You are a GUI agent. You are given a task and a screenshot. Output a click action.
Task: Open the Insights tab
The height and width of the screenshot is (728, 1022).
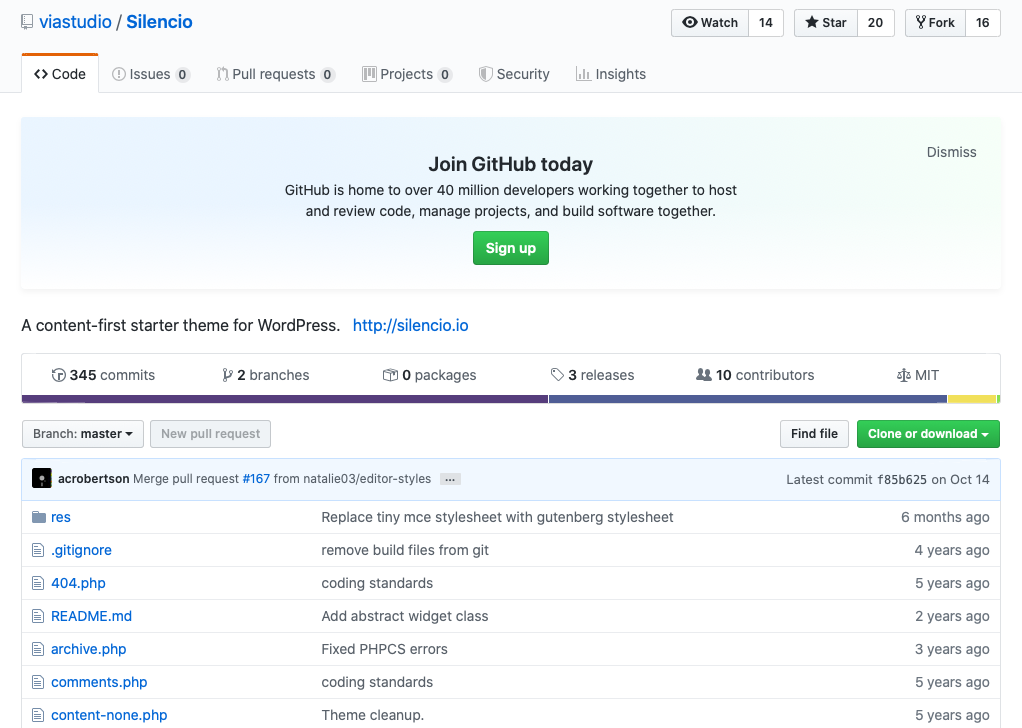[x=611, y=74]
